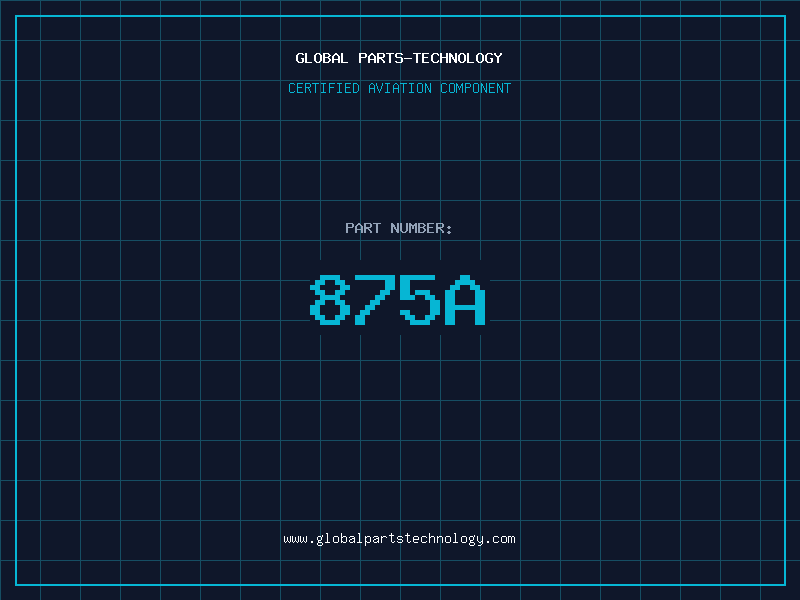Click the part number value '875A'
This screenshot has width=800, height=600.
point(398,300)
